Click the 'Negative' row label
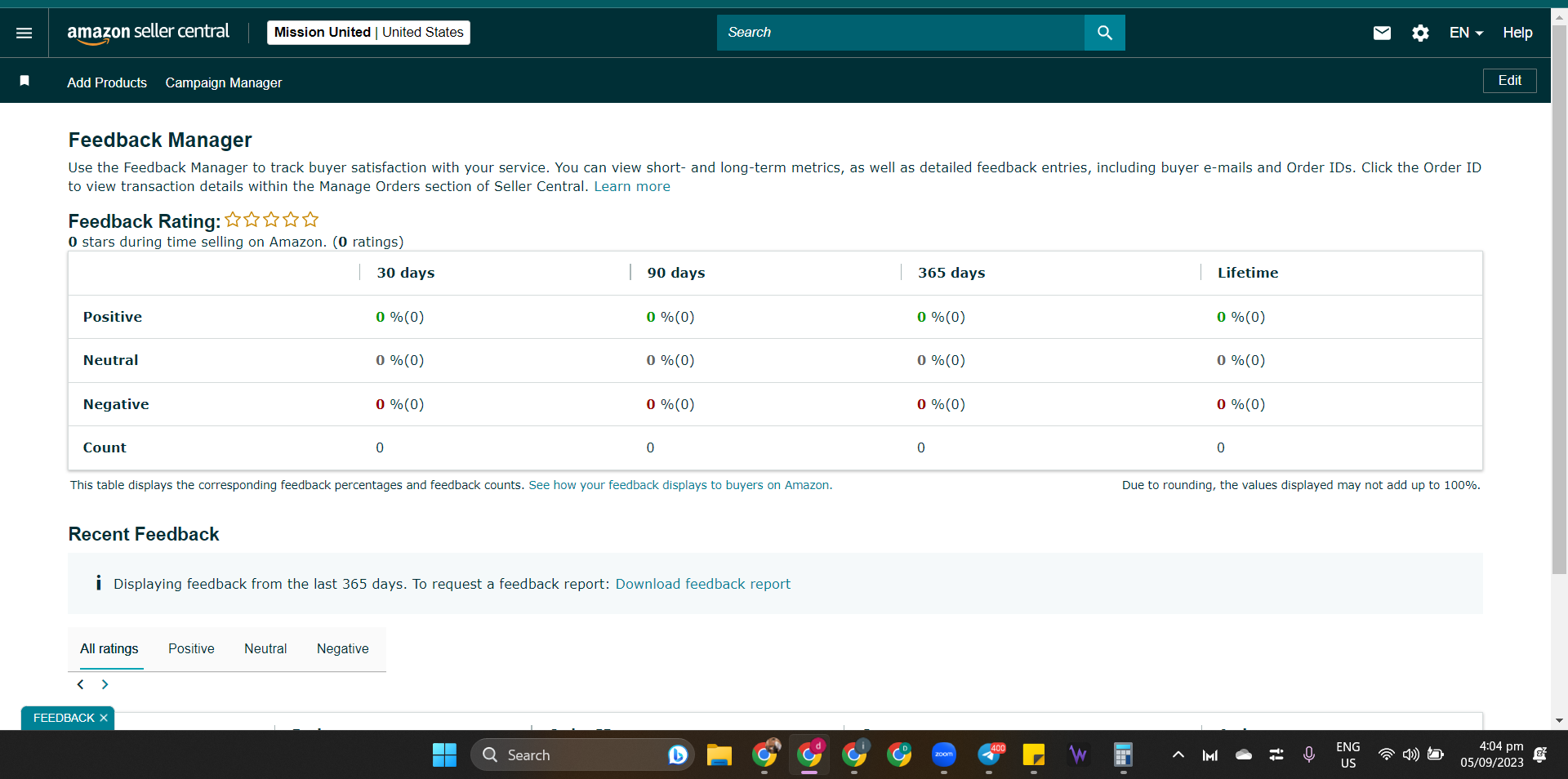The width and height of the screenshot is (1568, 779). [x=116, y=404]
